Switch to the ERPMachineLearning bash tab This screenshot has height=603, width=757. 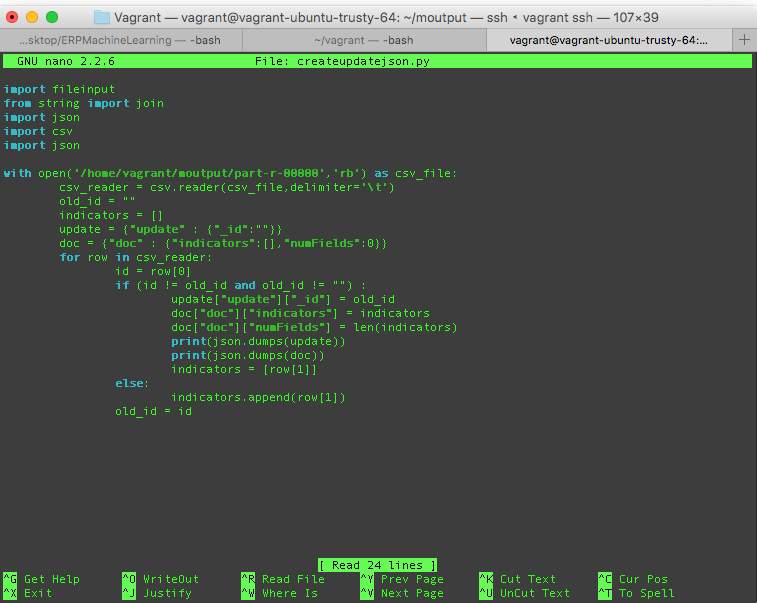pos(121,40)
